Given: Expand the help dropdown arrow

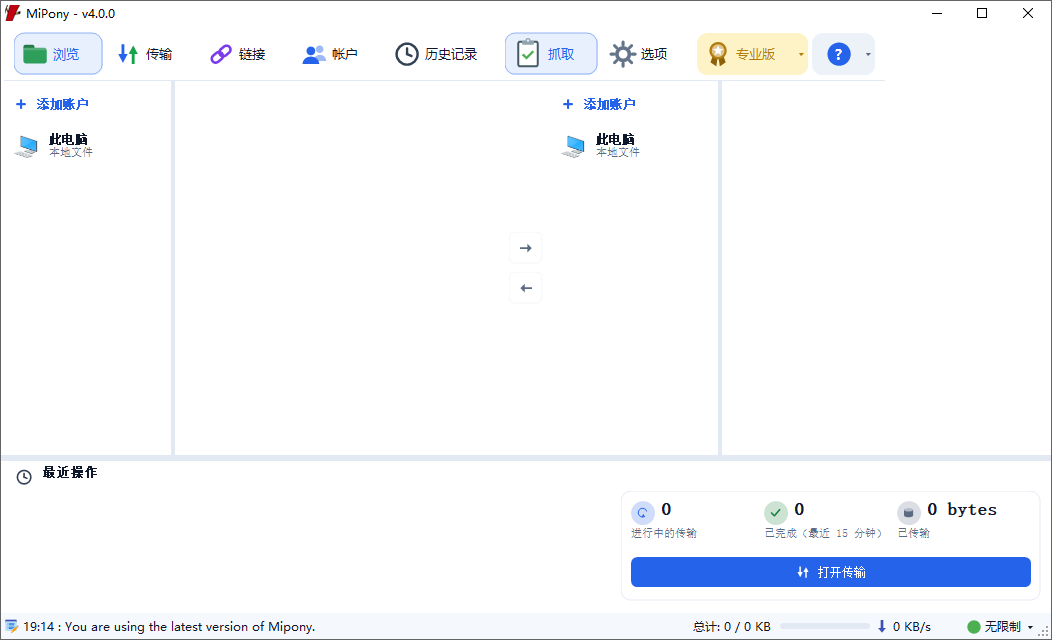Looking at the screenshot, I should pyautogui.click(x=868, y=54).
